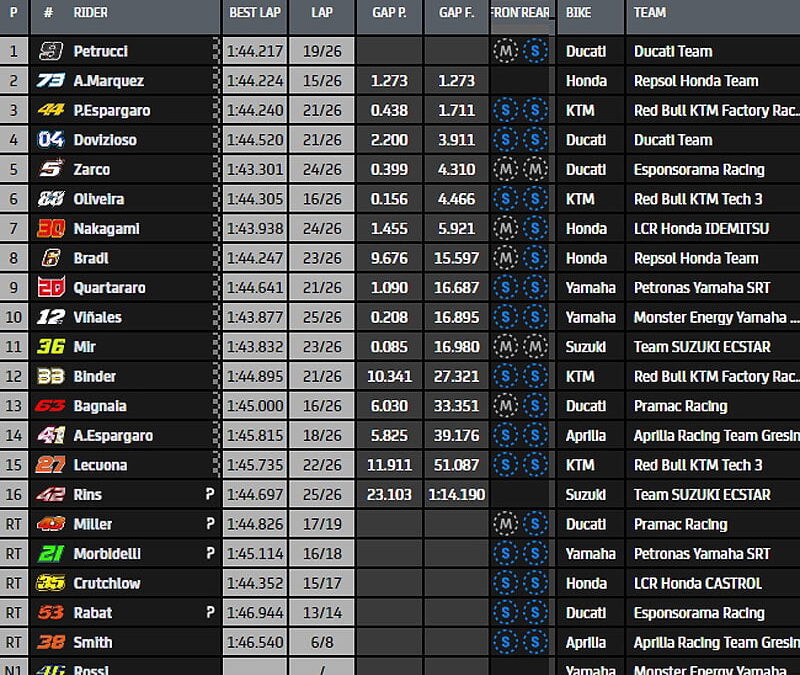Screen dimensions: 800x675
Task: Select Morbidelli's green 21 number logo
Action: (51, 554)
